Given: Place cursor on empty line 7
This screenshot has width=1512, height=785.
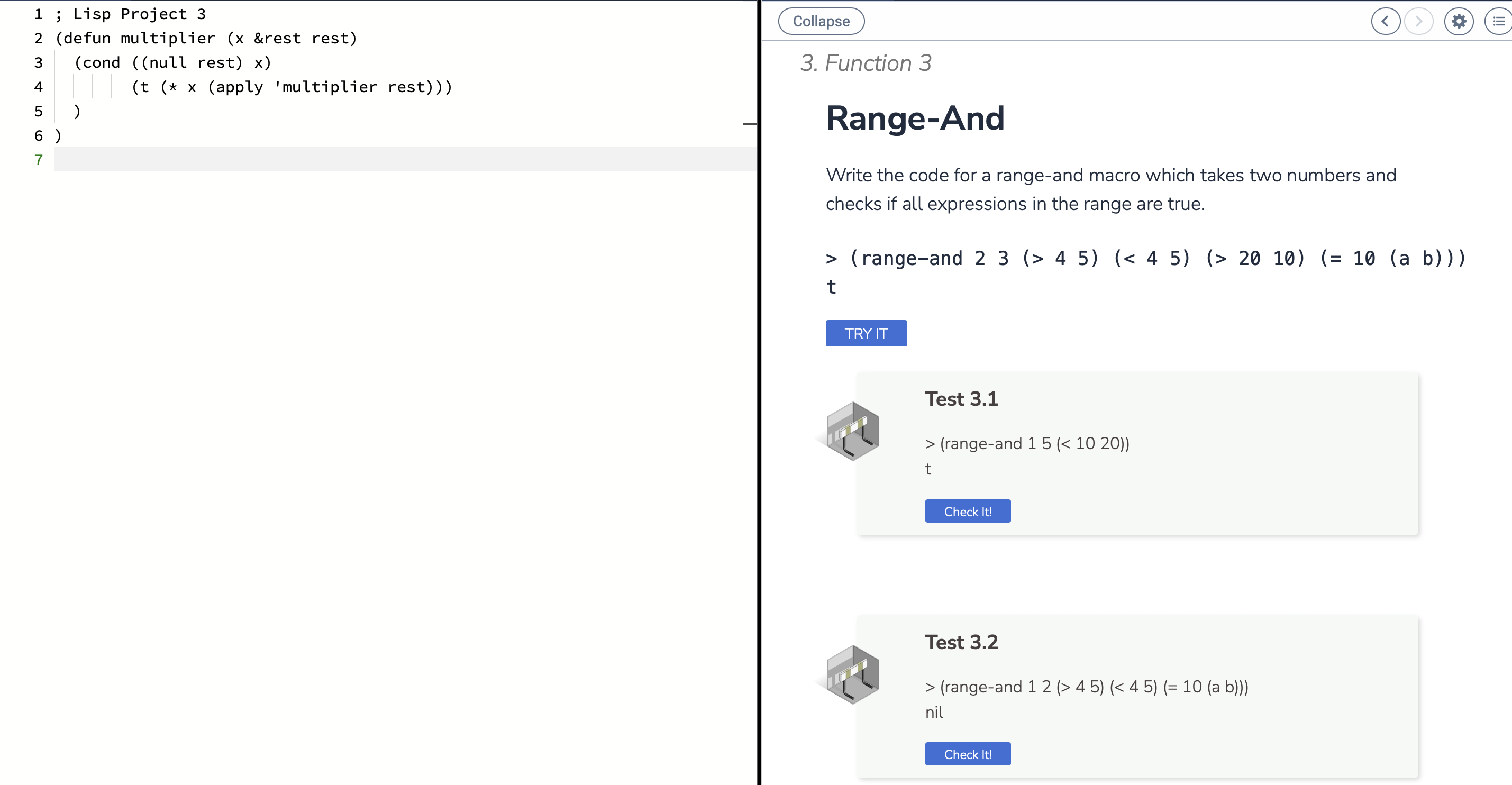Looking at the screenshot, I should tap(399, 160).
